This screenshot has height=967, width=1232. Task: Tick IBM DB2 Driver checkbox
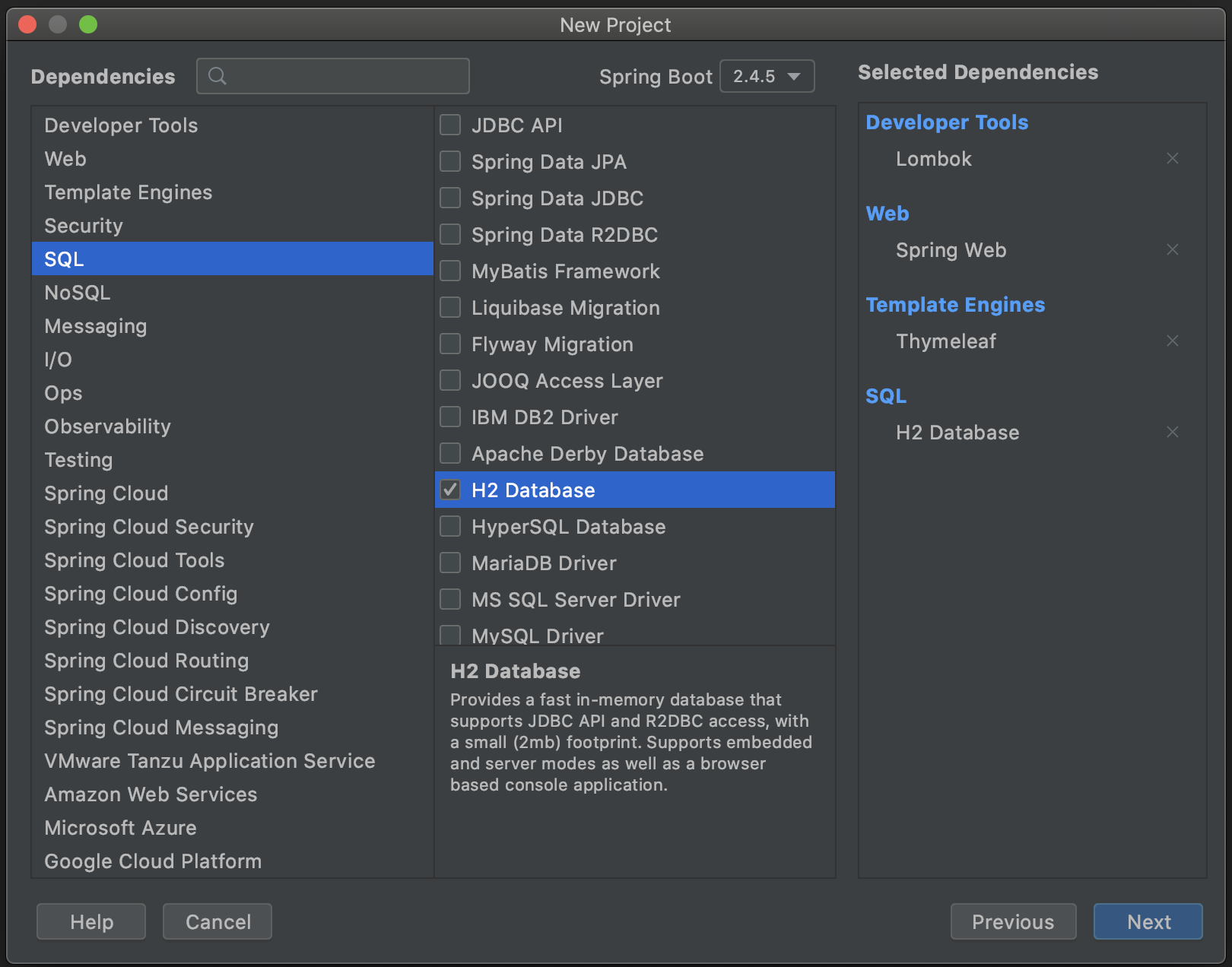tap(450, 417)
